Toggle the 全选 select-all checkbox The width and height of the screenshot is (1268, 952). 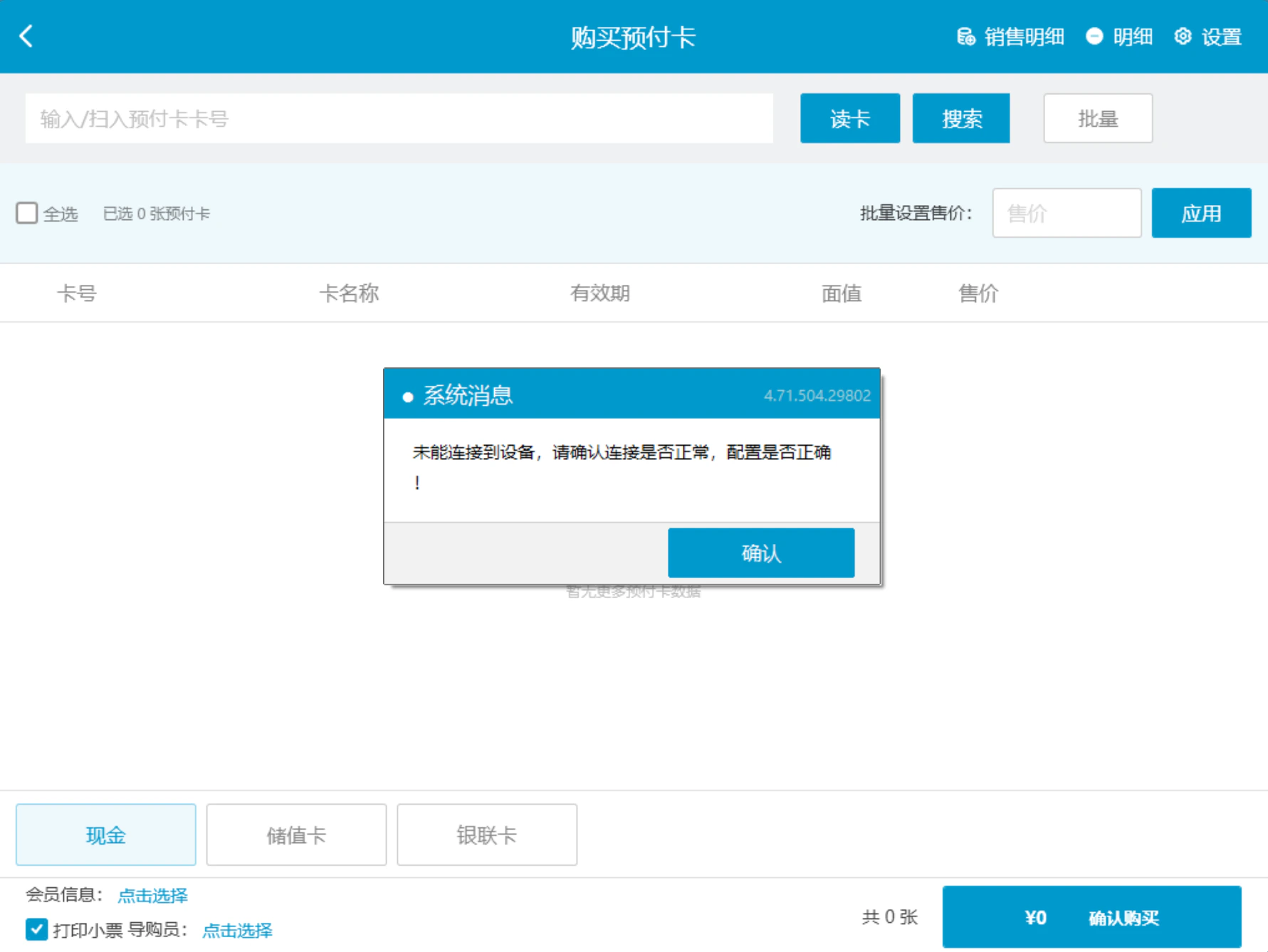pos(27,213)
